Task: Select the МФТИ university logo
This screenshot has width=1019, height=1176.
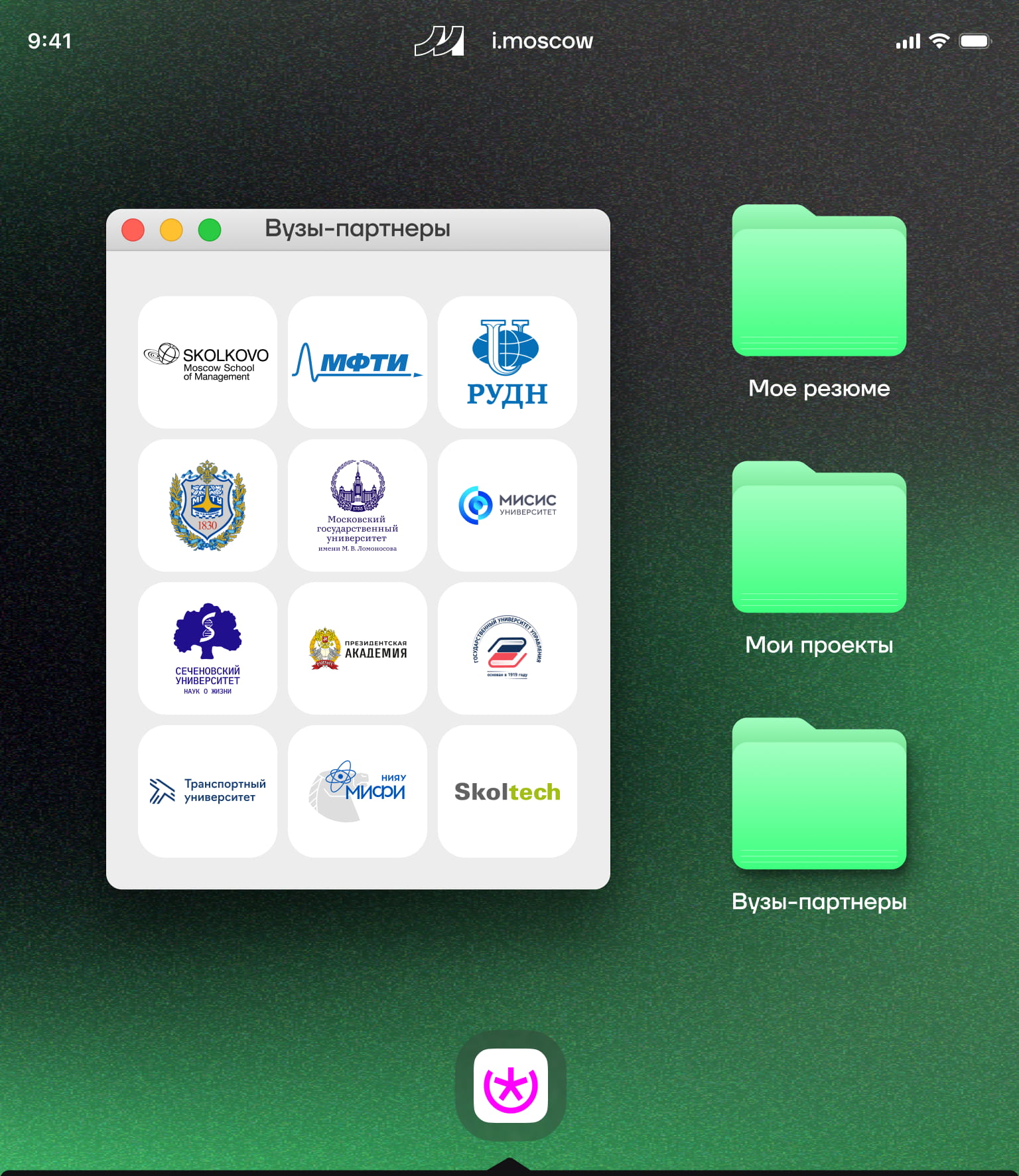Action: pos(357,362)
